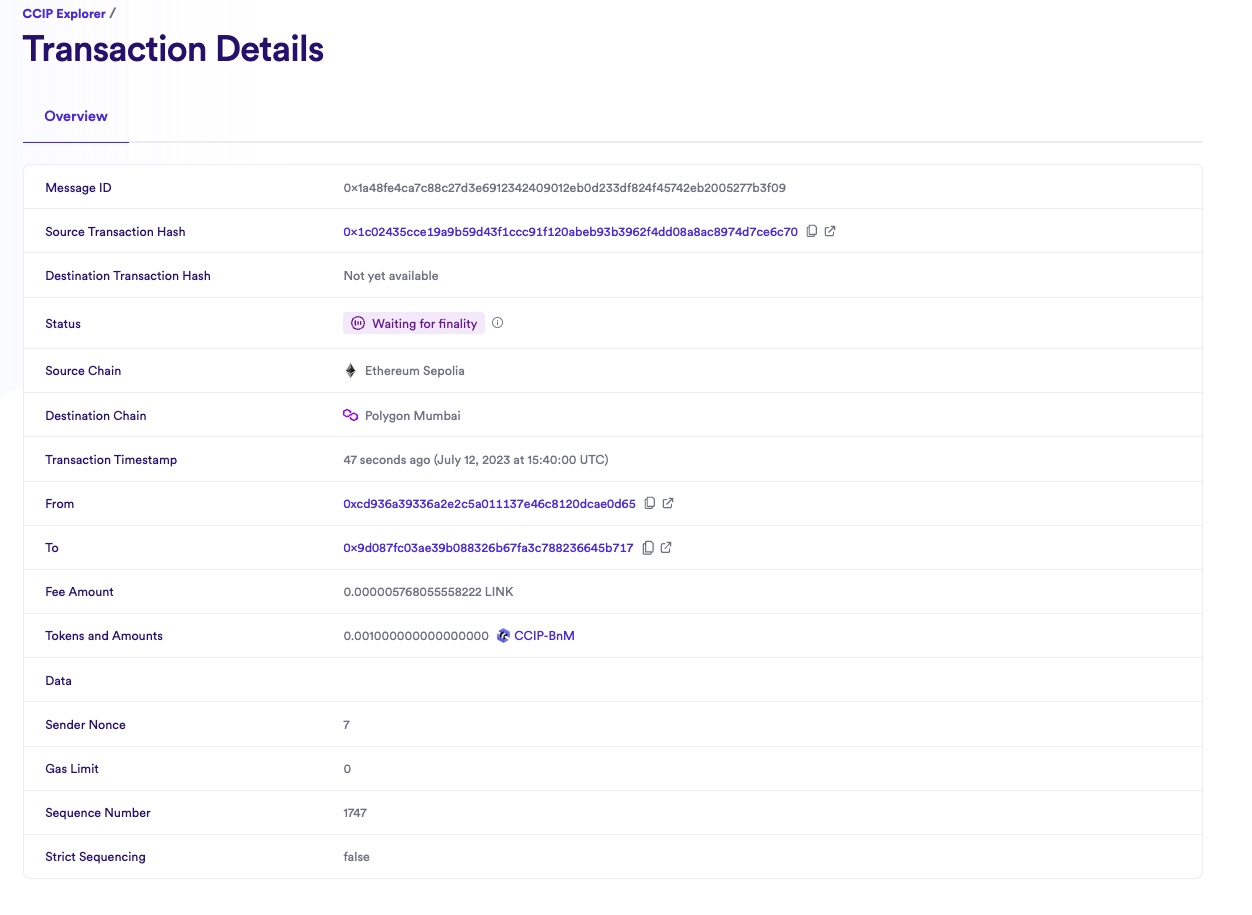The image size is (1252, 915).
Task: Click the Sender Nonce label
Action: click(85, 725)
